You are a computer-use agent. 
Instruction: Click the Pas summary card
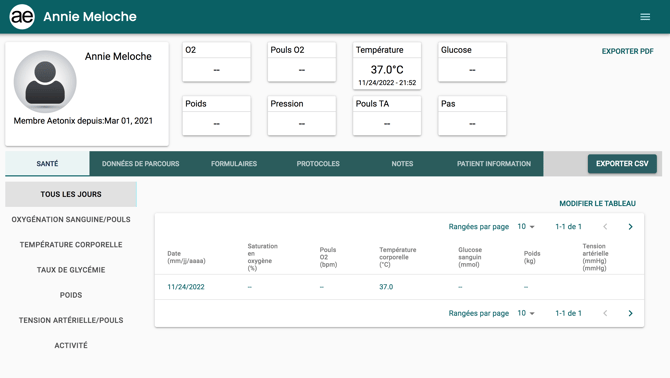472,116
